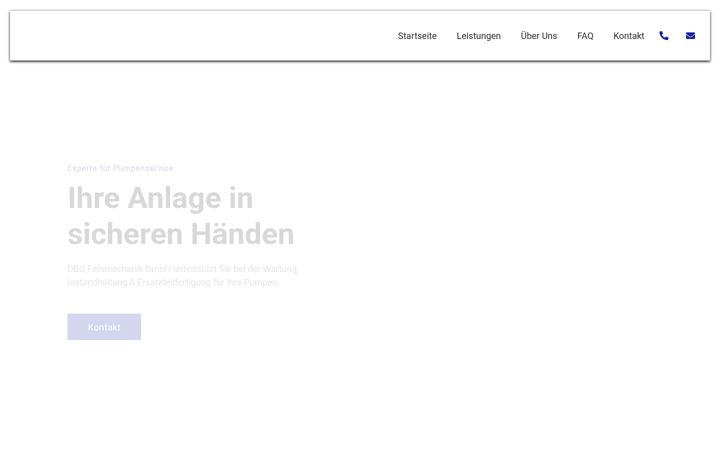Go to the Leistungen page
Image resolution: width=720 pixels, height=450 pixels.
click(478, 36)
